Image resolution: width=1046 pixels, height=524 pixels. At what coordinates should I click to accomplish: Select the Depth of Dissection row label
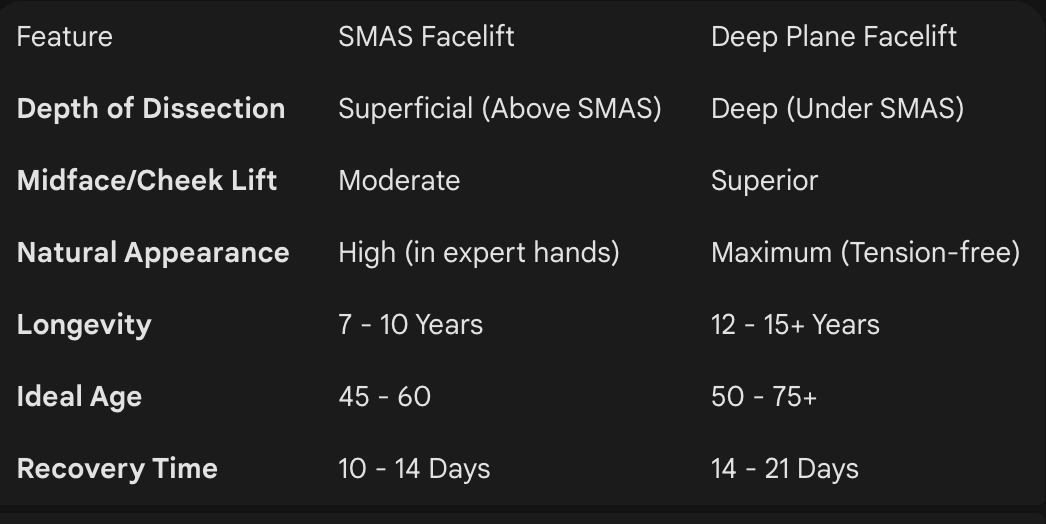[x=151, y=109]
